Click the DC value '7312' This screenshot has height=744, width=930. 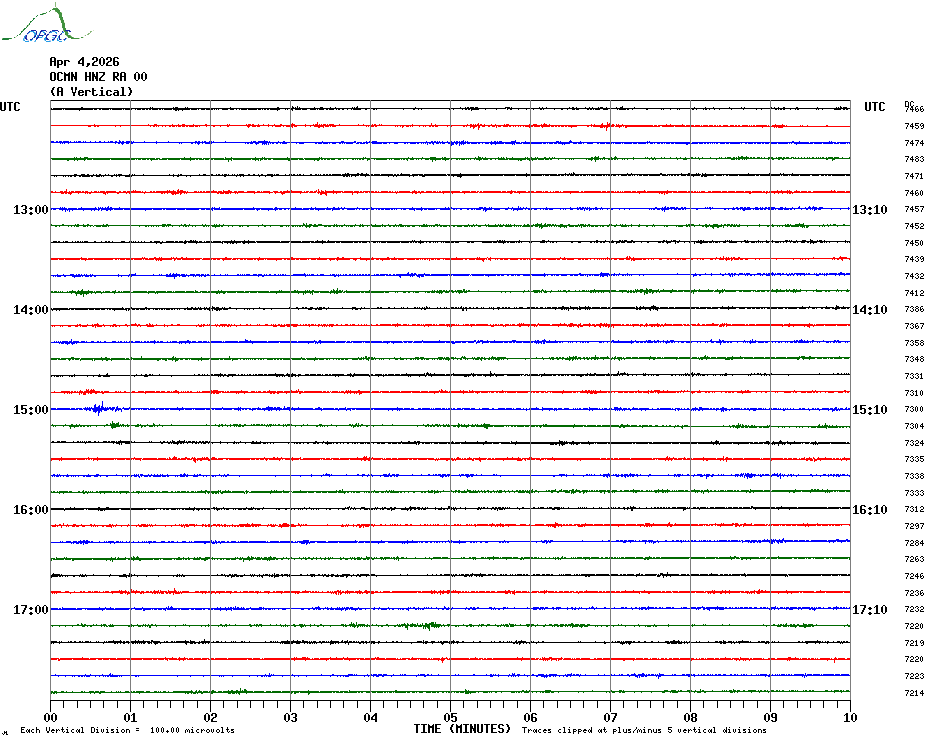[914, 510]
